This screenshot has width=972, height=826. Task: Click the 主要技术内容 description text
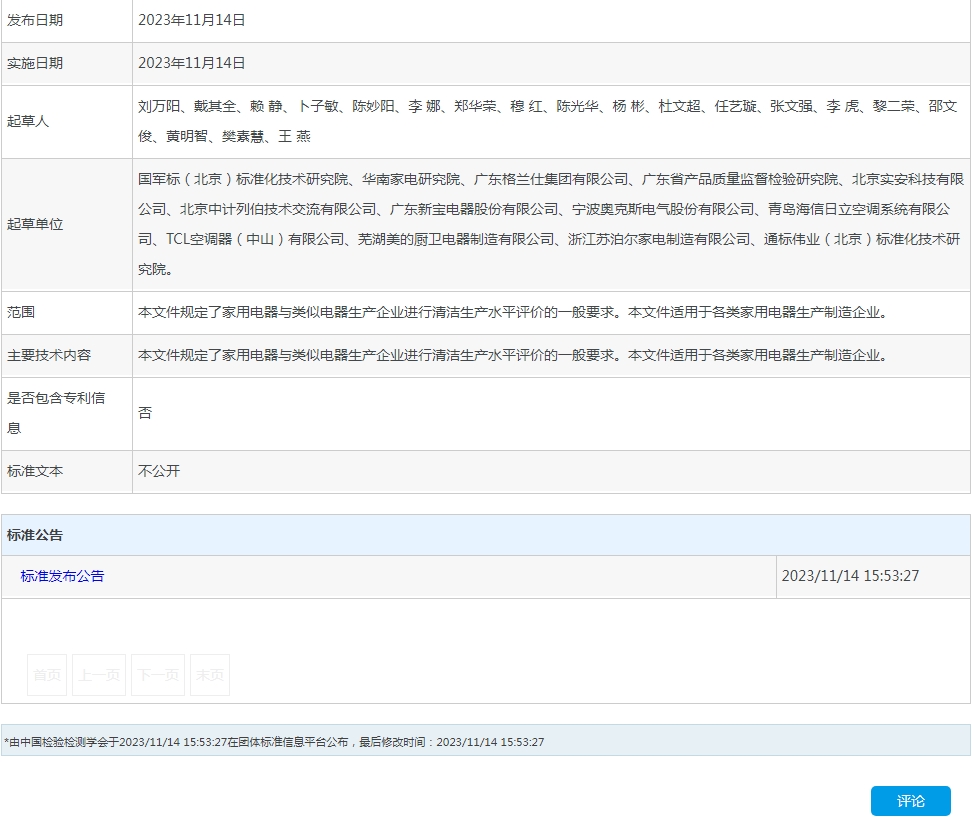point(515,355)
